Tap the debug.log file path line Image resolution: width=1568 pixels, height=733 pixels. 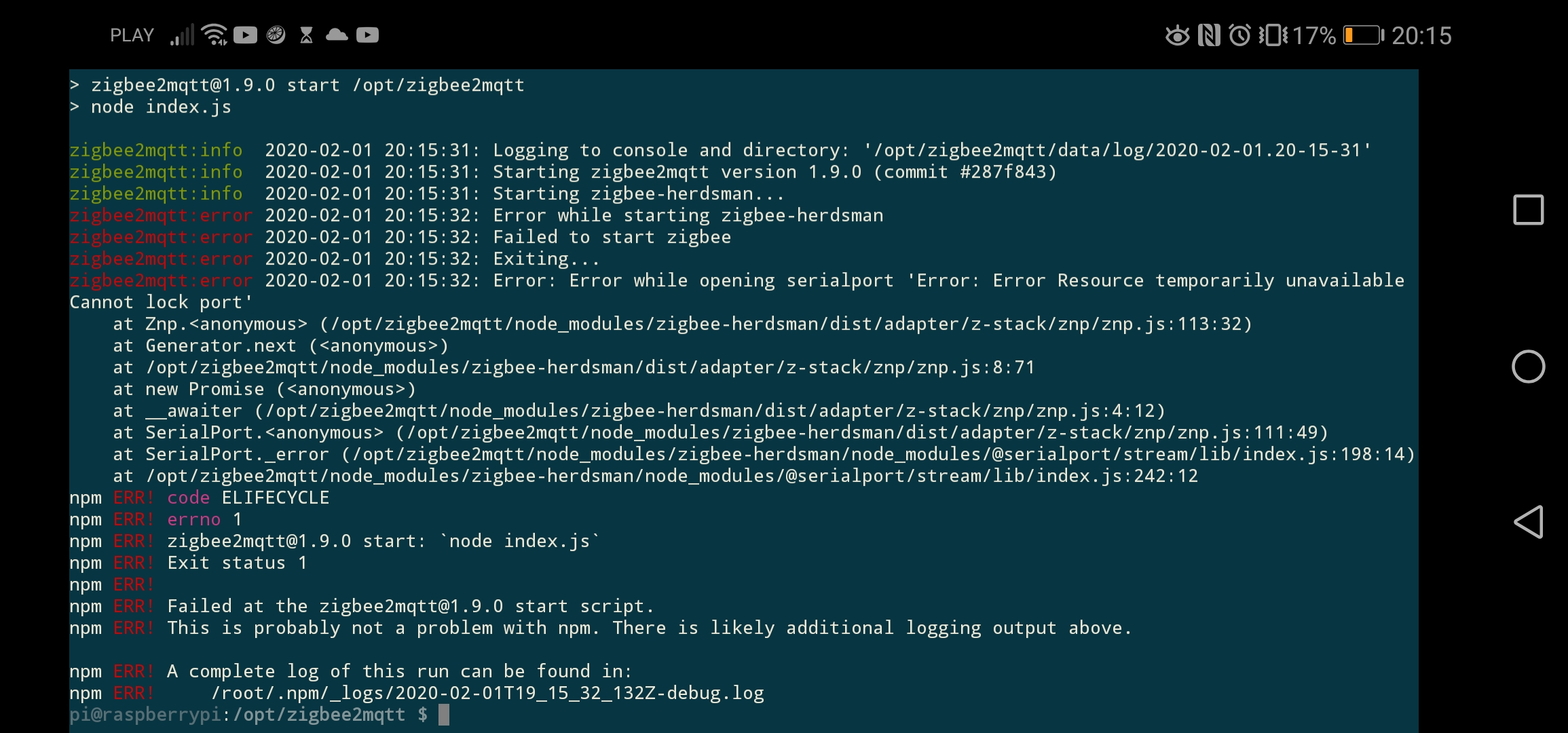(487, 693)
